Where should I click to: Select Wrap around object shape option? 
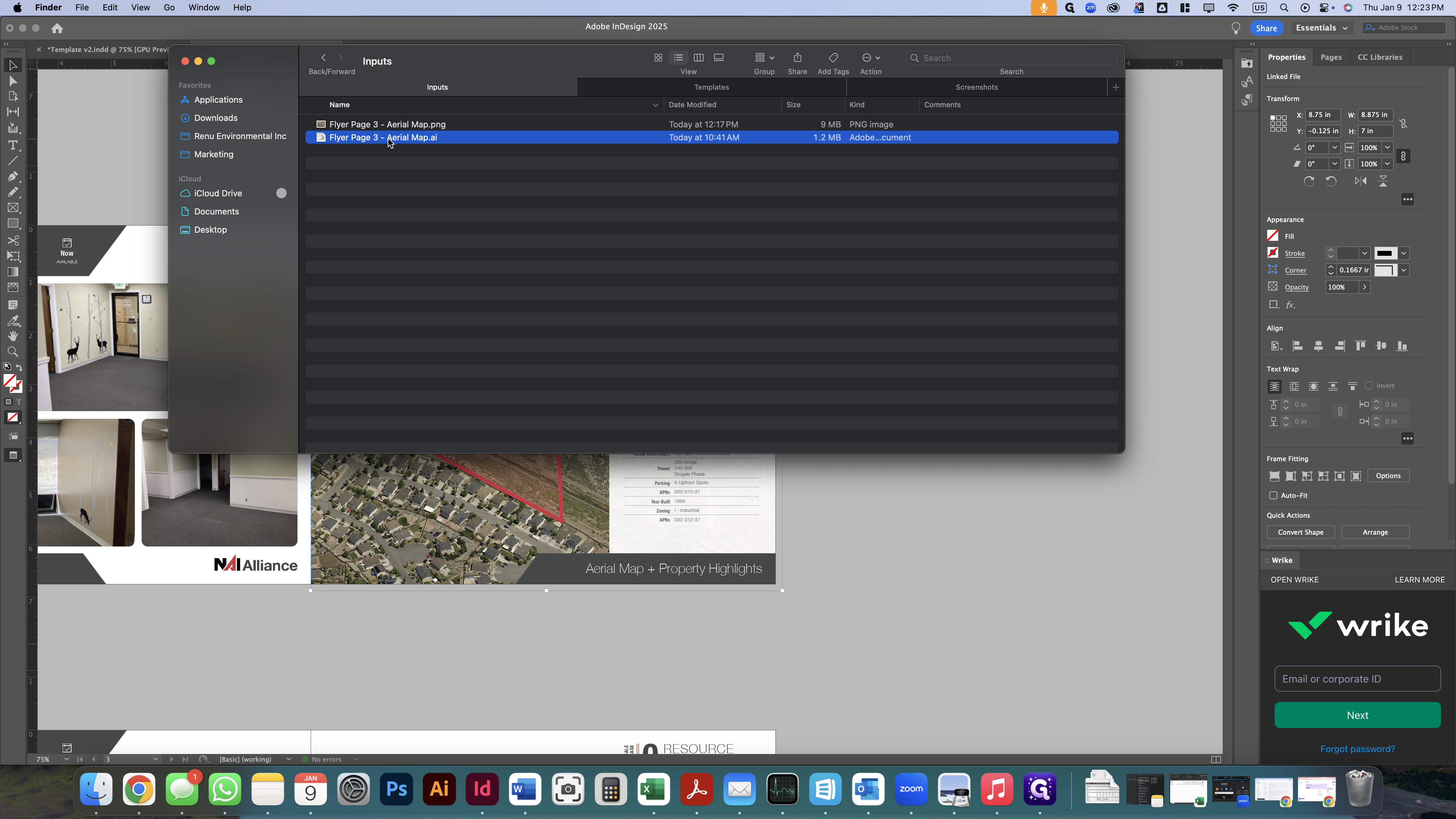point(1314,387)
